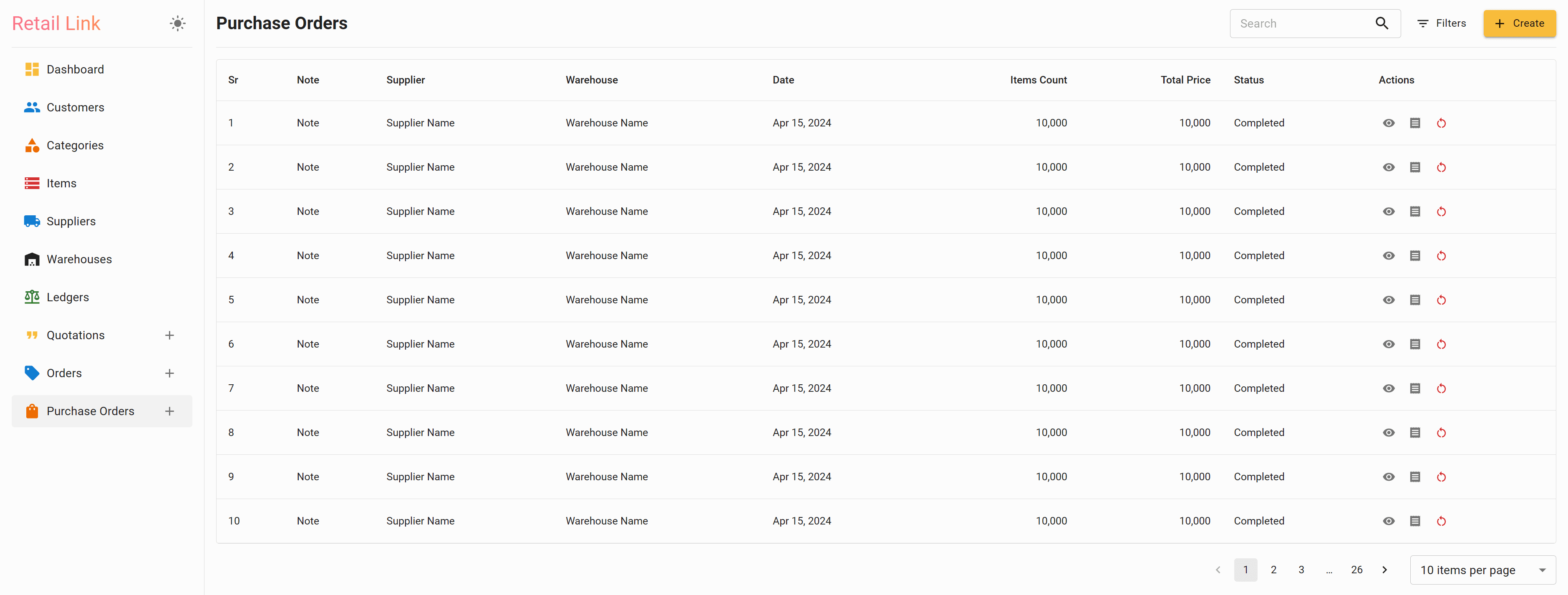Expand the Quotations submenu plus
Image resolution: width=1568 pixels, height=595 pixels.
click(x=169, y=335)
